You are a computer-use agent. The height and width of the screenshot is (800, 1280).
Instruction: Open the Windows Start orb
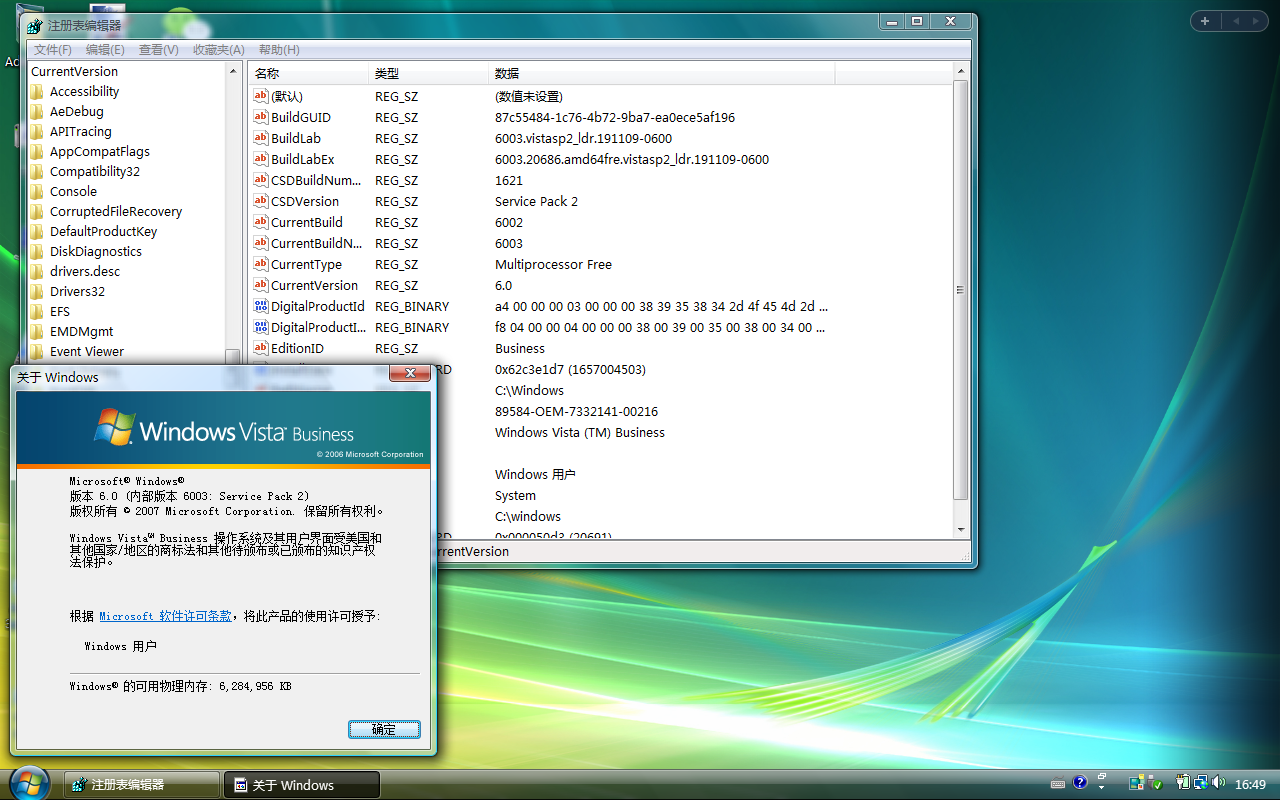(x=28, y=782)
